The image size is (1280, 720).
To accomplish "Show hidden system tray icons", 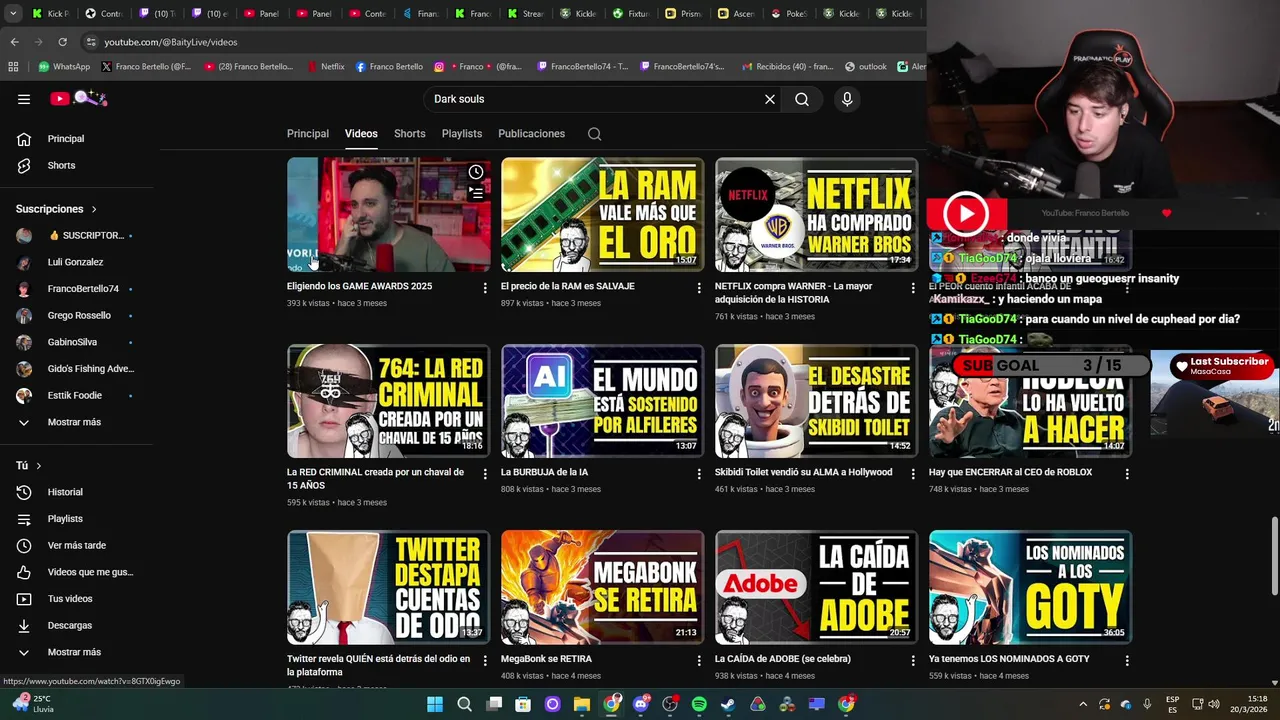I will coord(1082,704).
